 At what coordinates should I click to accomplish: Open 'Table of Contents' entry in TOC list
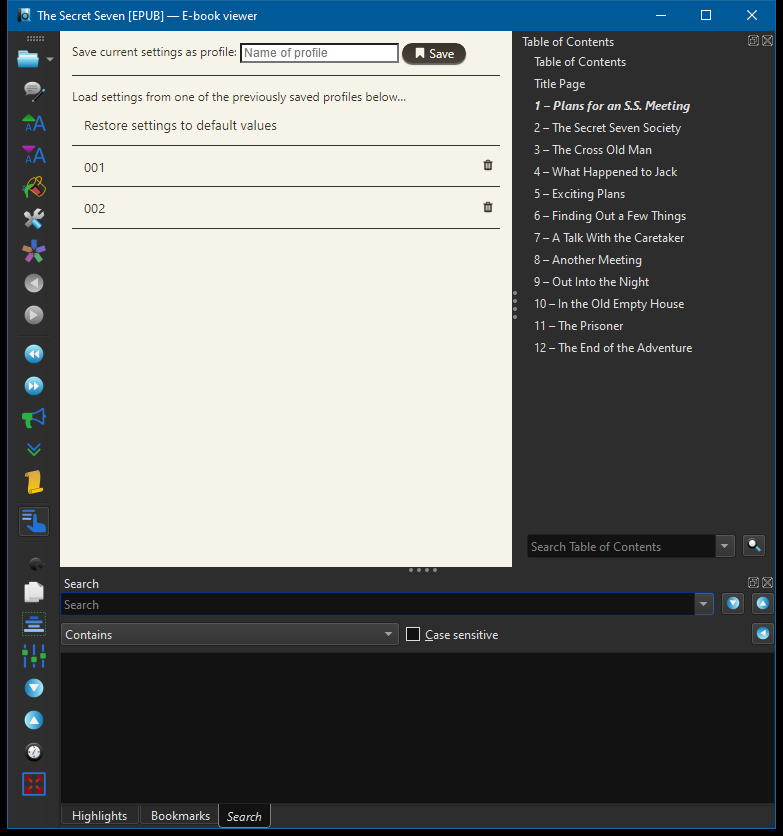coord(580,62)
